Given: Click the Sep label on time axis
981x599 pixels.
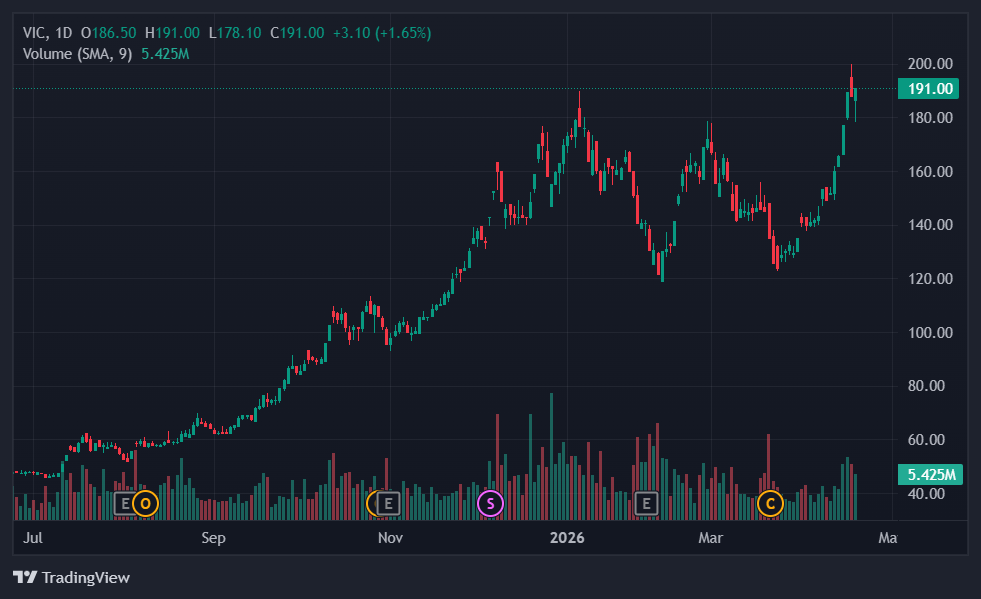Looking at the screenshot, I should [x=213, y=538].
